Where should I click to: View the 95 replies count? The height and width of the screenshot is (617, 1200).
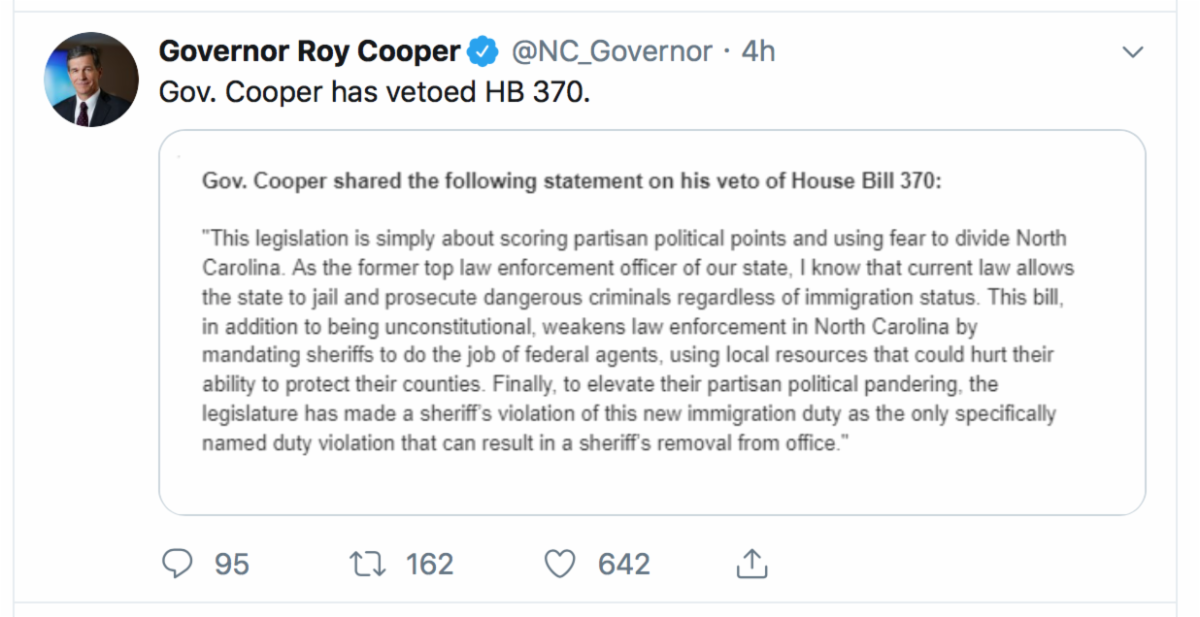click(x=231, y=564)
